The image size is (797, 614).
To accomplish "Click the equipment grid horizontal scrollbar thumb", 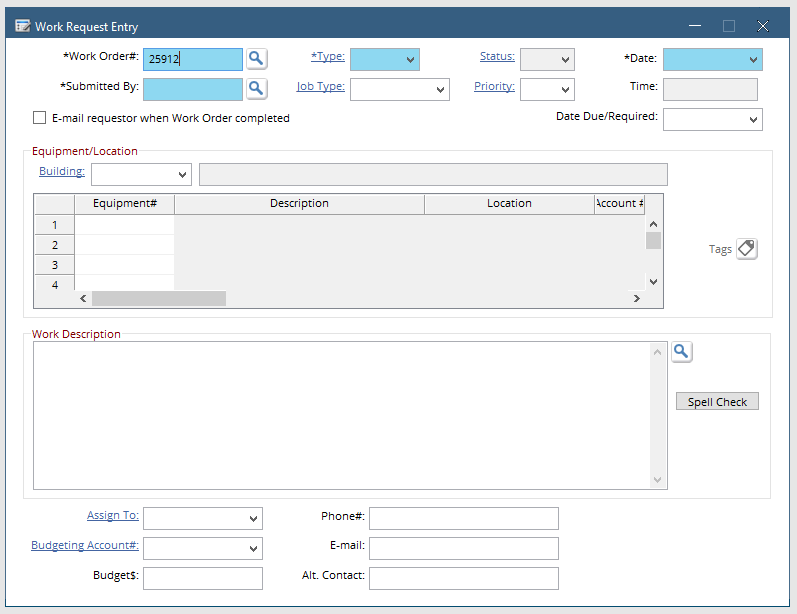I will coord(159,299).
